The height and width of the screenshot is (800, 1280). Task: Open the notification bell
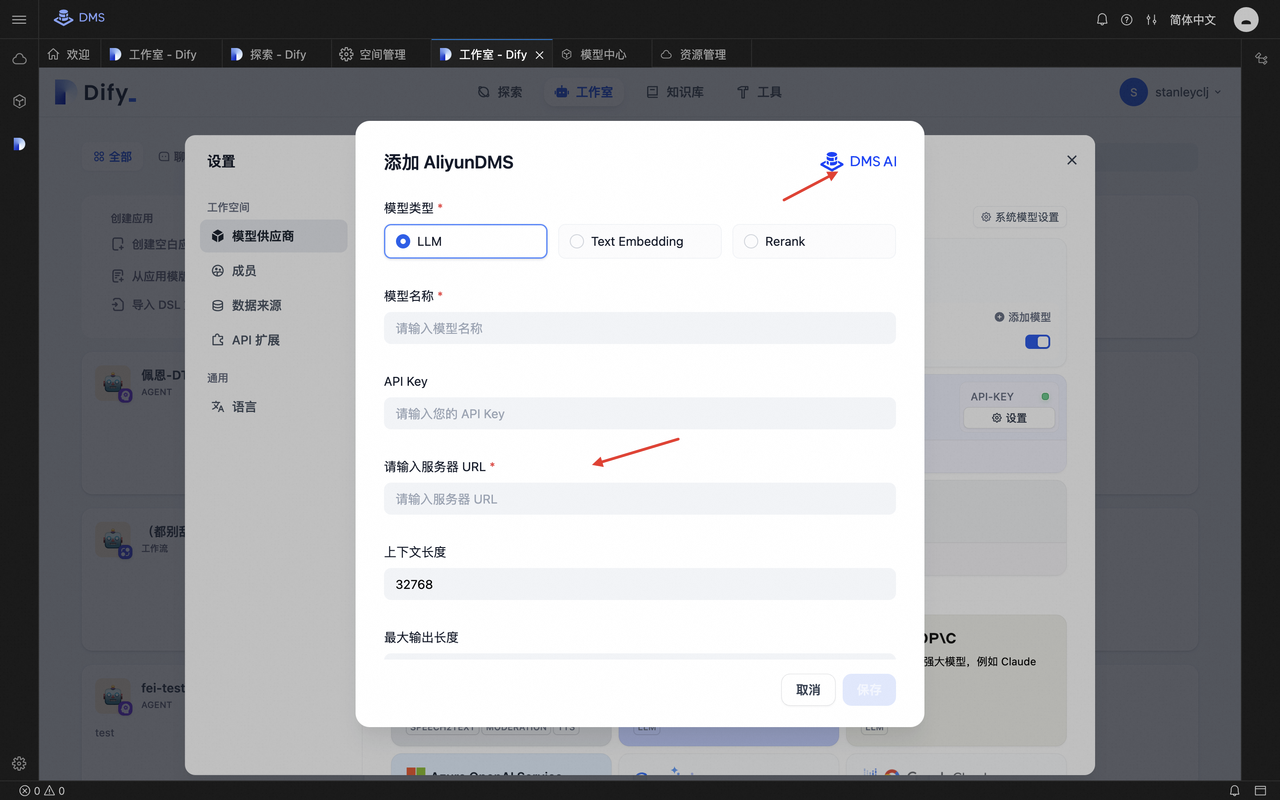pos(1101,17)
